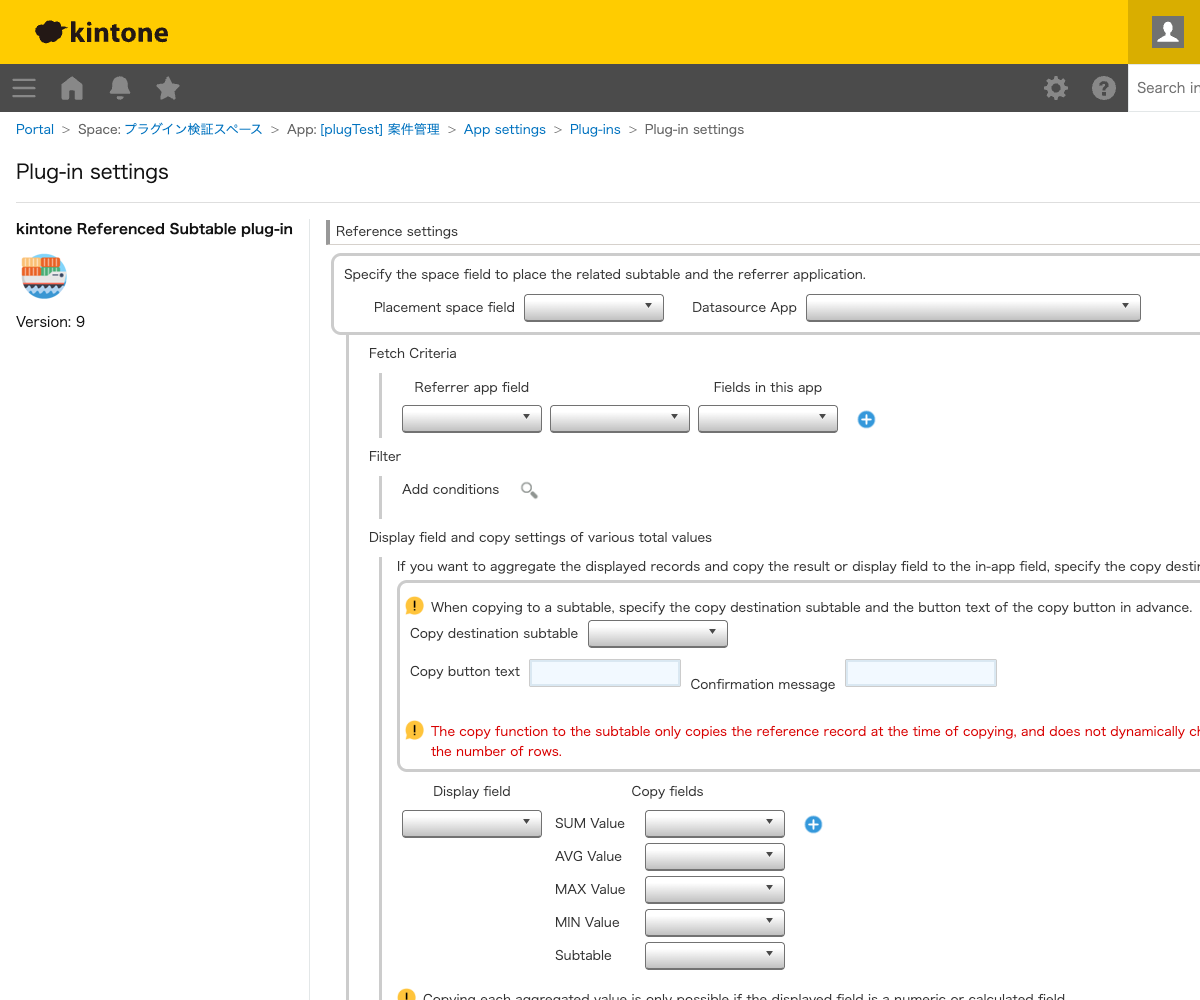Expand the Placement space field dropdown
1200x1000 pixels.
pos(594,308)
